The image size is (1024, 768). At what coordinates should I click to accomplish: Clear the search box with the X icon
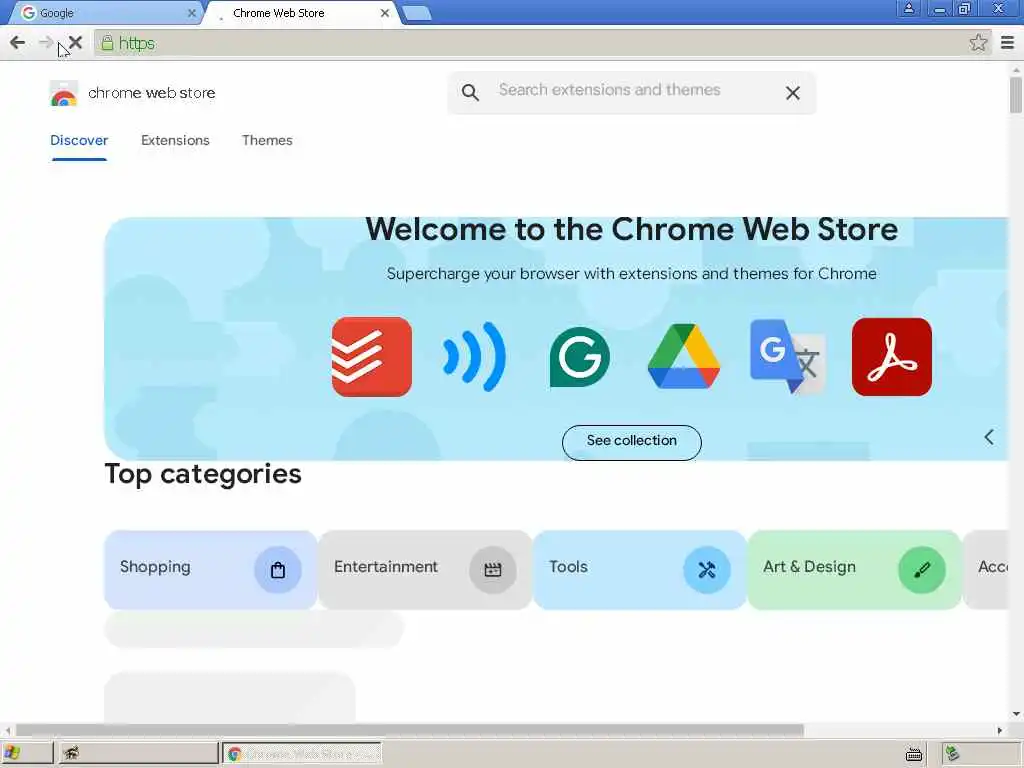coord(793,93)
